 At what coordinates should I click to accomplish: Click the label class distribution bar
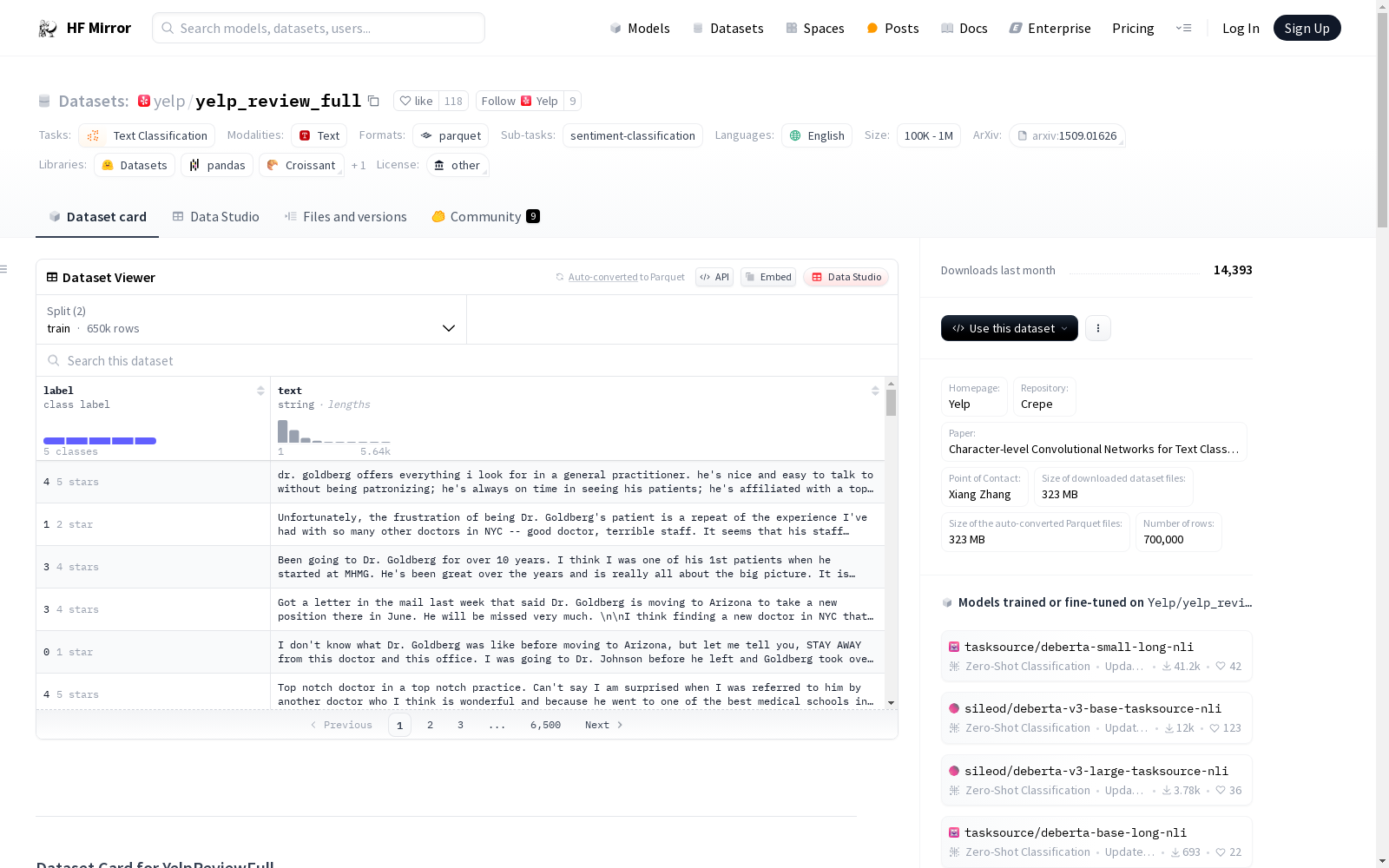[100, 441]
